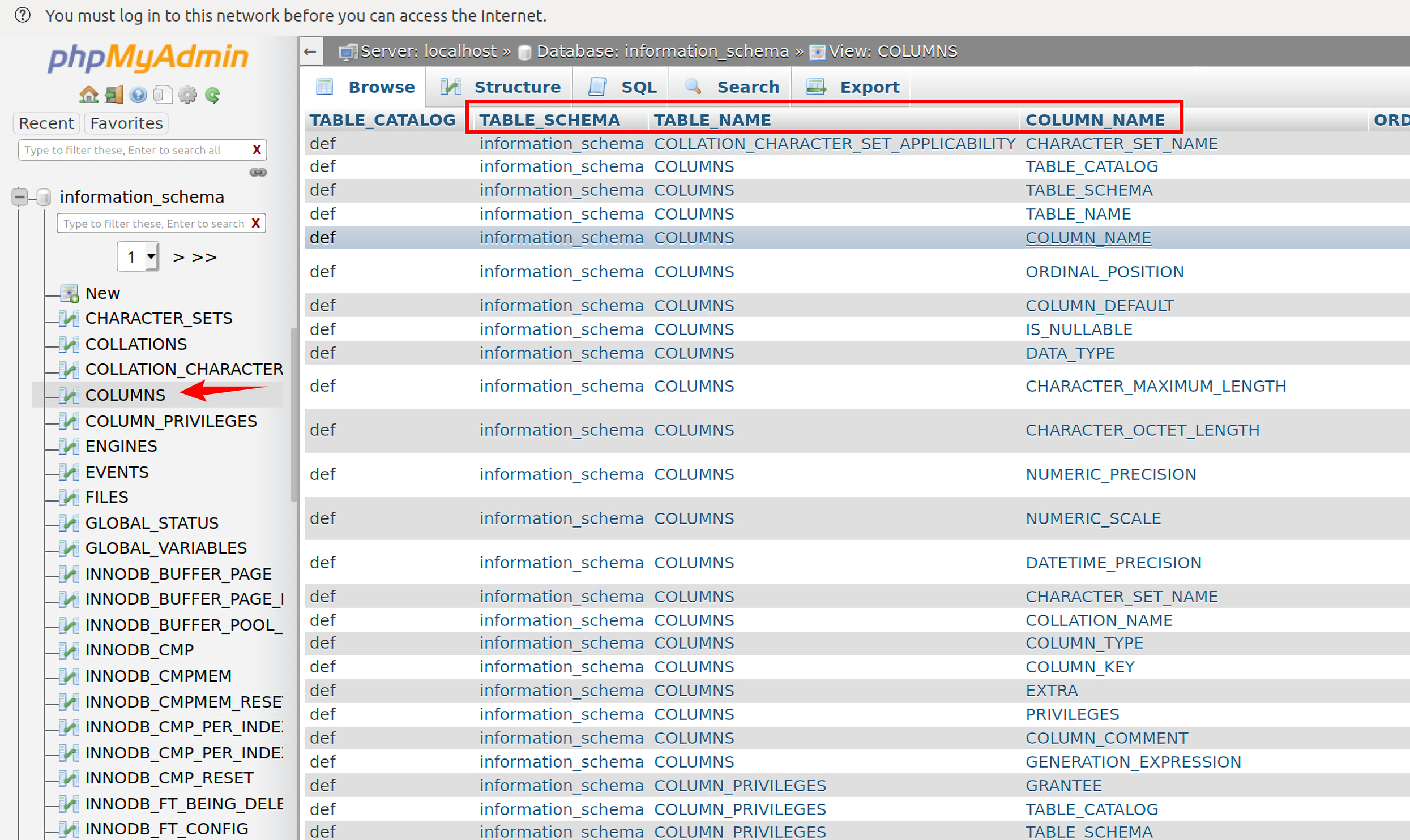Click the phpMyAdmin logo

coord(148,58)
